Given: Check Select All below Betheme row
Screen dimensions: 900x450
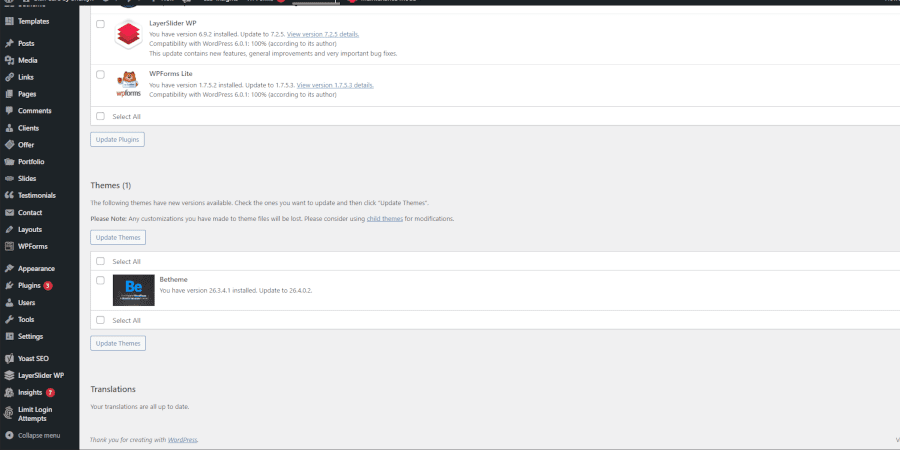Looking at the screenshot, I should [x=100, y=320].
